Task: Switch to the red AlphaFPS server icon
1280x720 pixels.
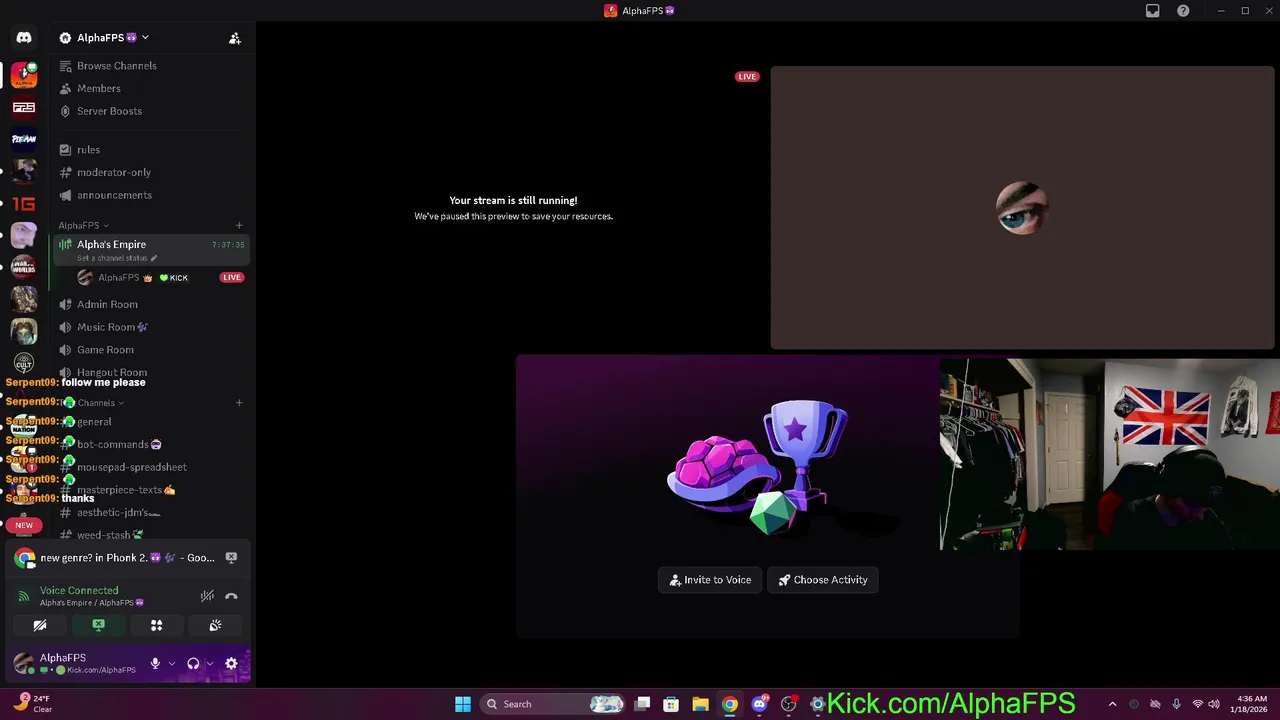Action: pos(24,75)
